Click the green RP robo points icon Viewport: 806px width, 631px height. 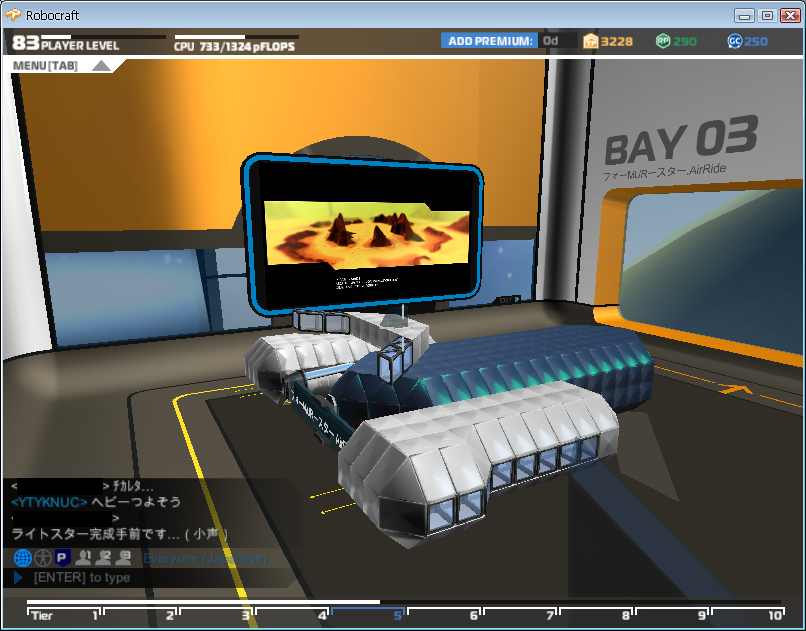tap(663, 41)
